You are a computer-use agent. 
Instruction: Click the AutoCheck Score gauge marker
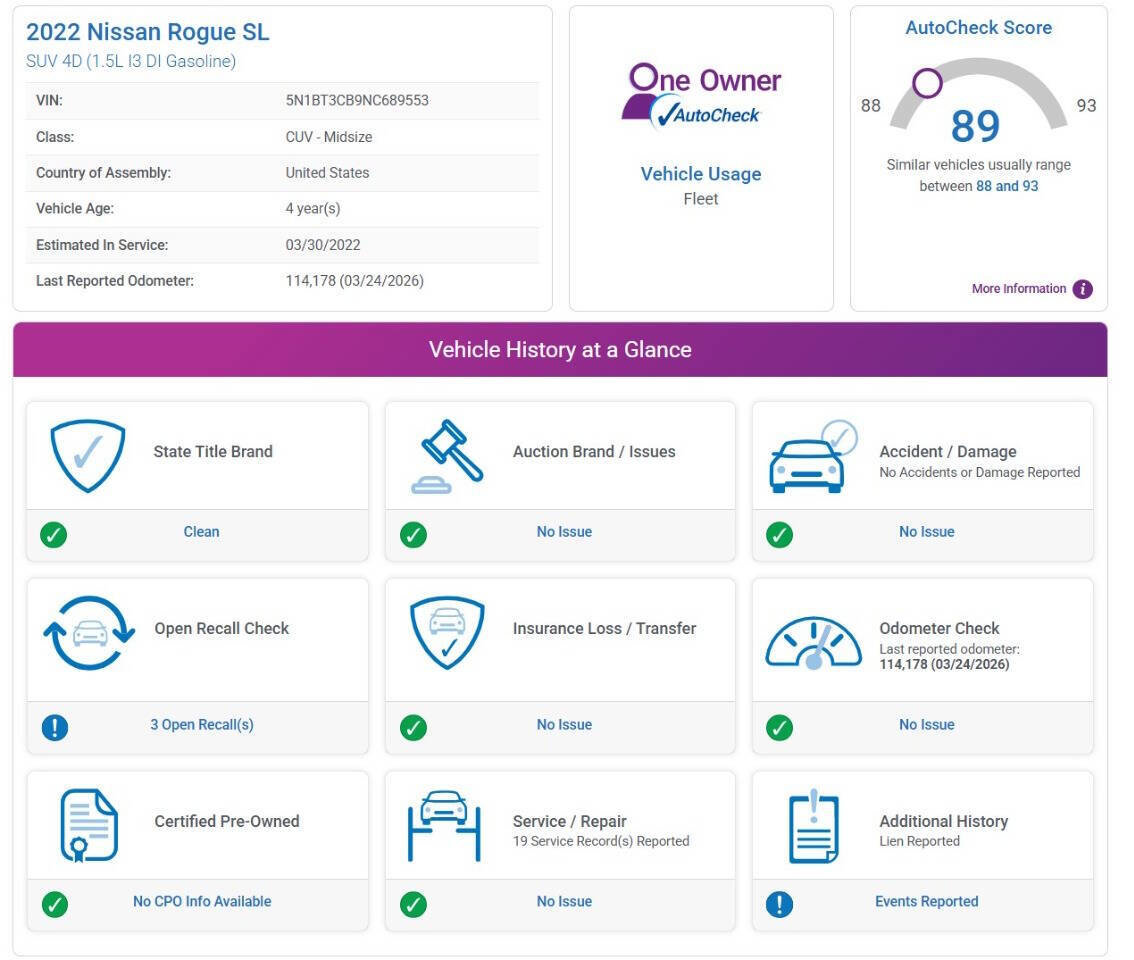(927, 83)
